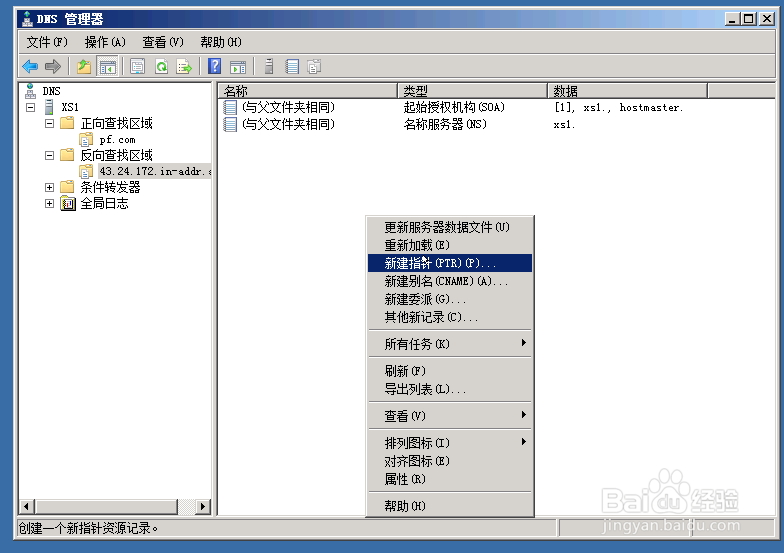Open 所有任务(K) submenu
This screenshot has height=553, width=784.
(x=450, y=344)
